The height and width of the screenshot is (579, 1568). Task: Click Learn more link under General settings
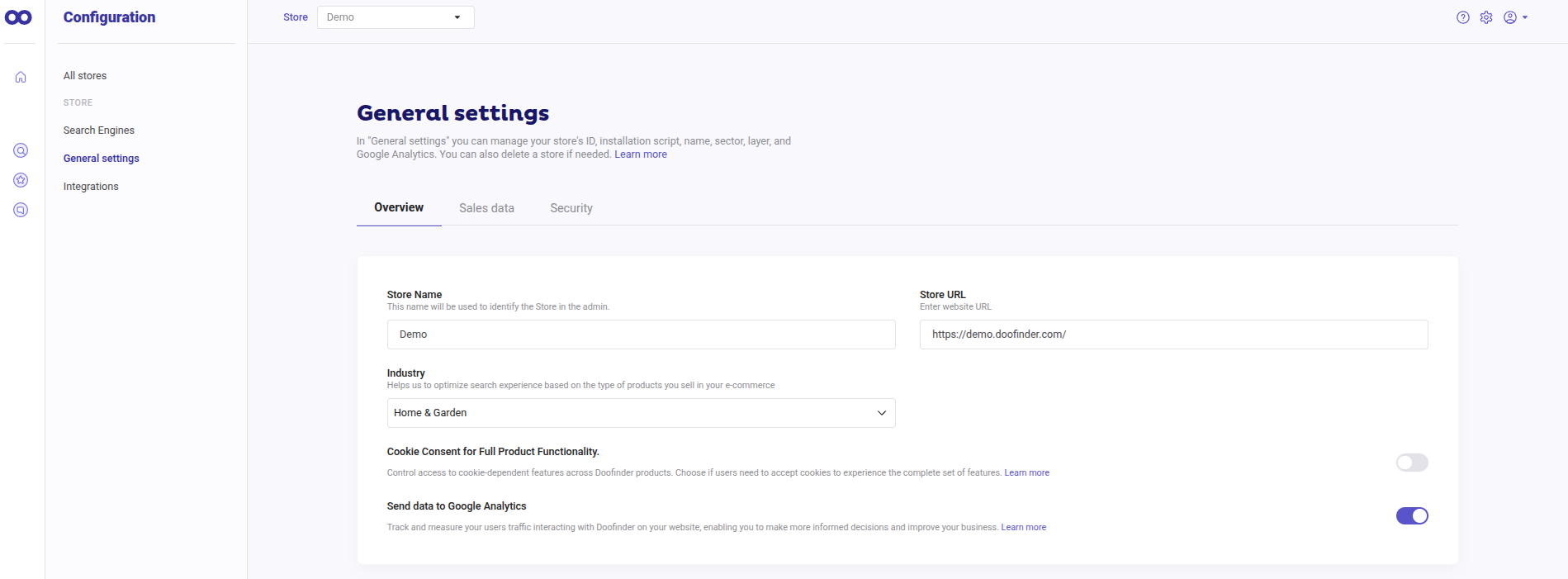[x=640, y=154]
